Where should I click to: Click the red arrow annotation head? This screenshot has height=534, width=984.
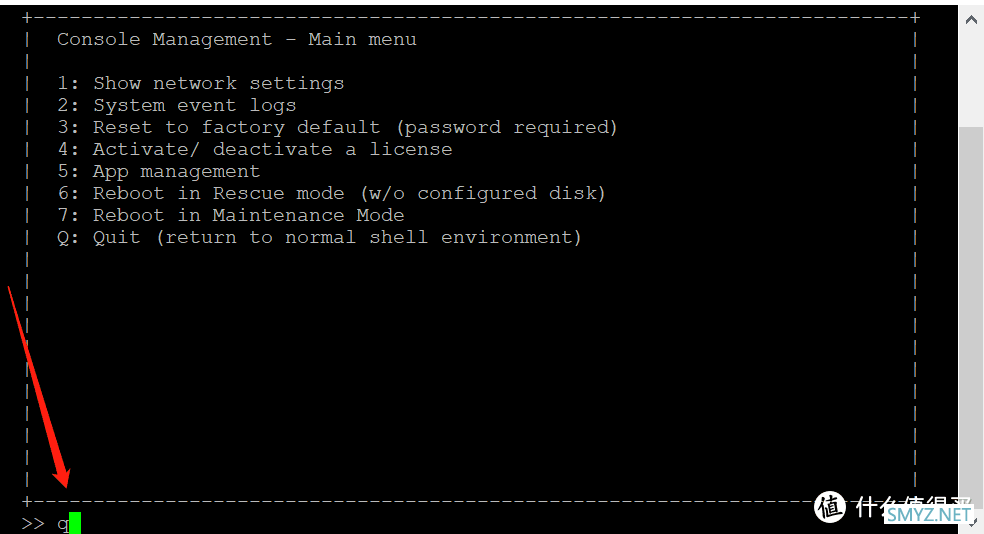62,478
